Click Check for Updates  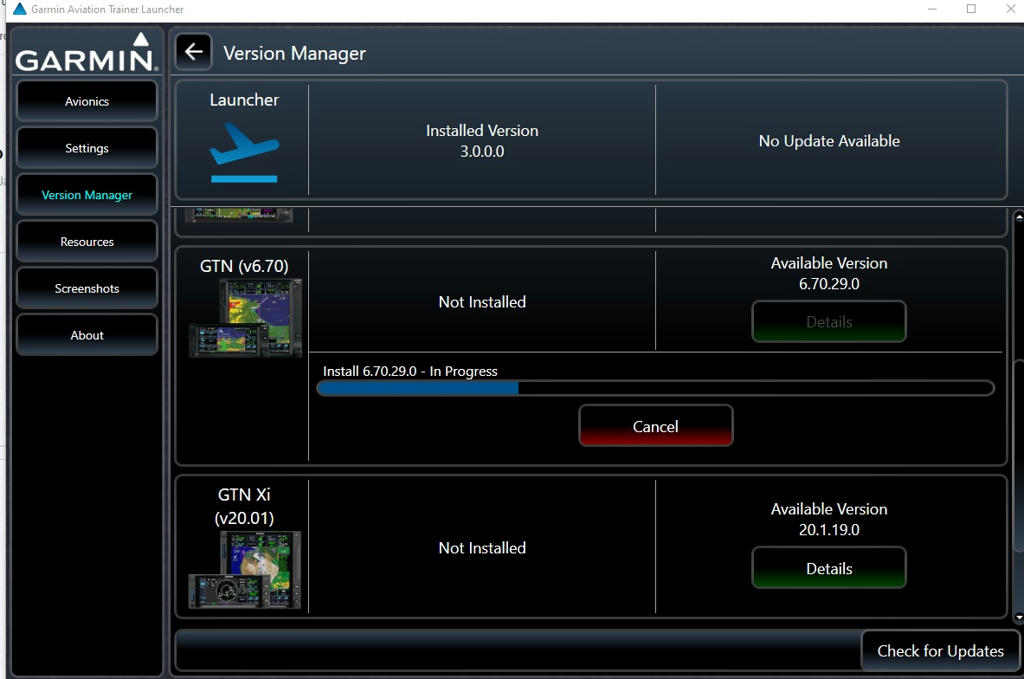[940, 650]
